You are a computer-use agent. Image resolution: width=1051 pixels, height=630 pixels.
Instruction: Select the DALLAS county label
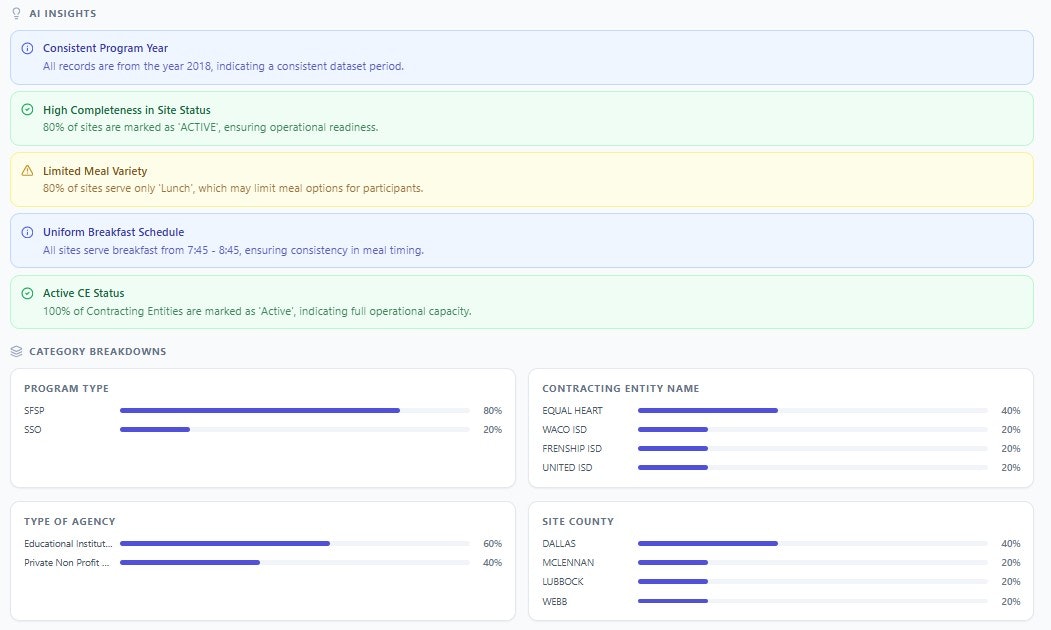559,544
